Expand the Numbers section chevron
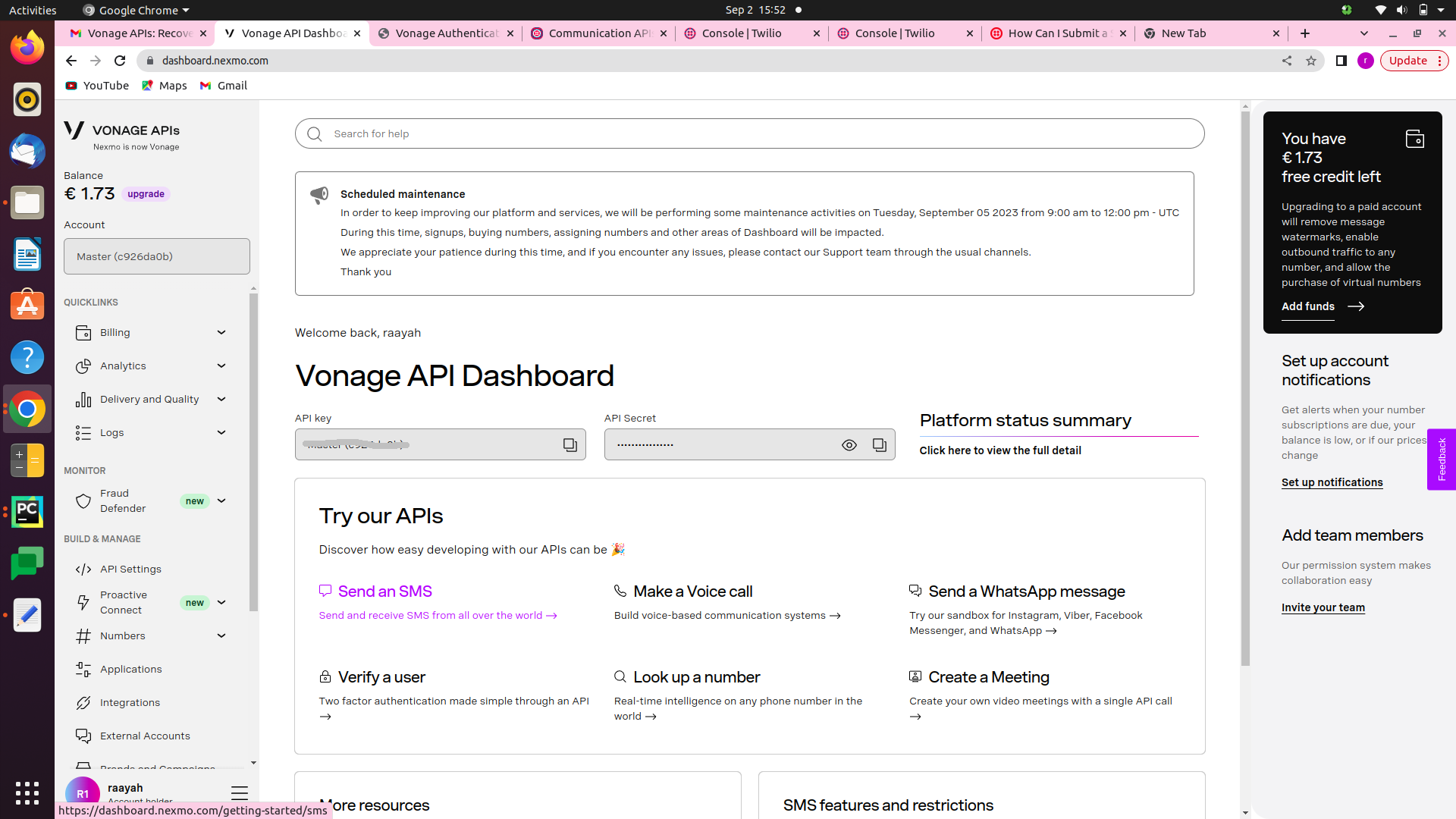 [221, 636]
